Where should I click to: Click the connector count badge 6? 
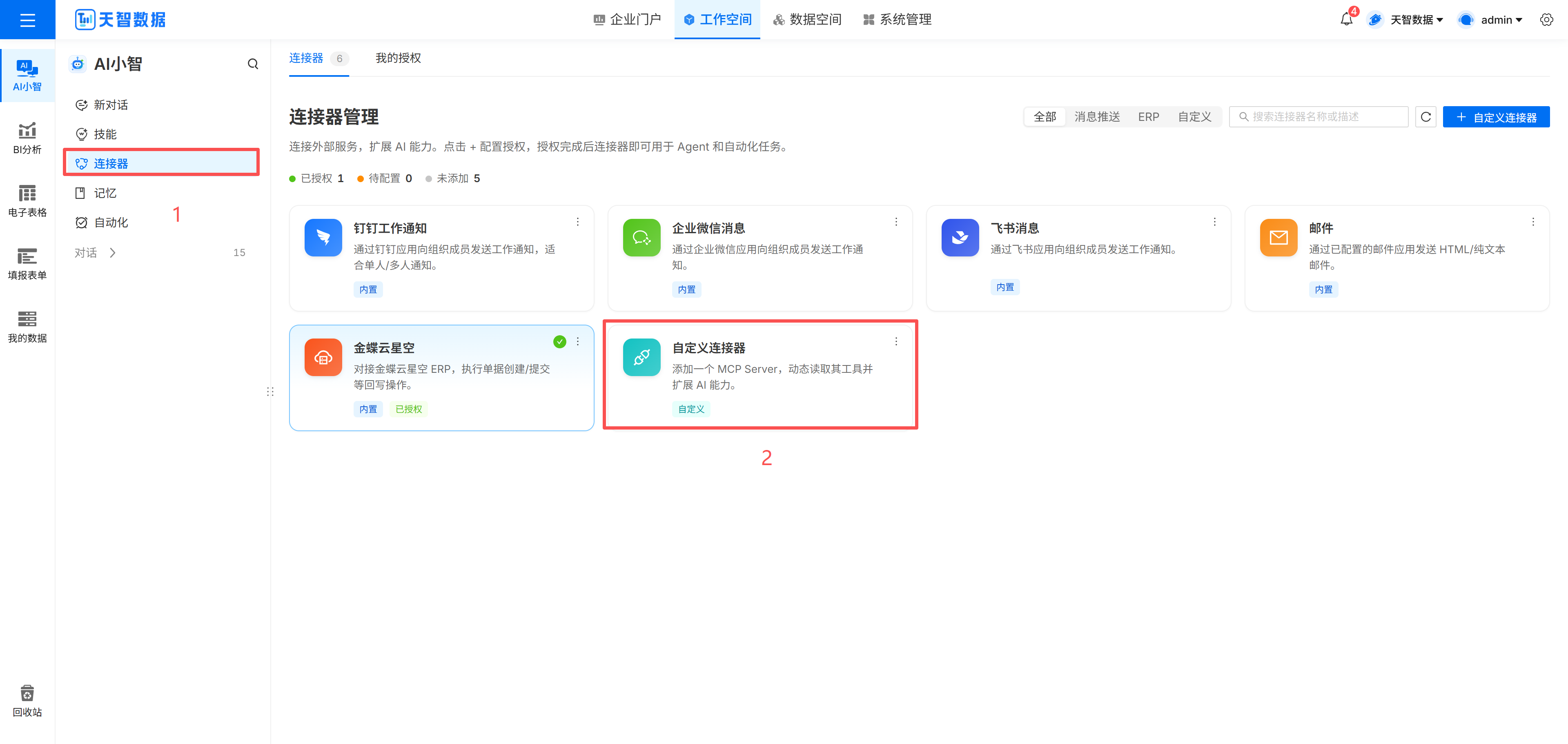(x=339, y=58)
